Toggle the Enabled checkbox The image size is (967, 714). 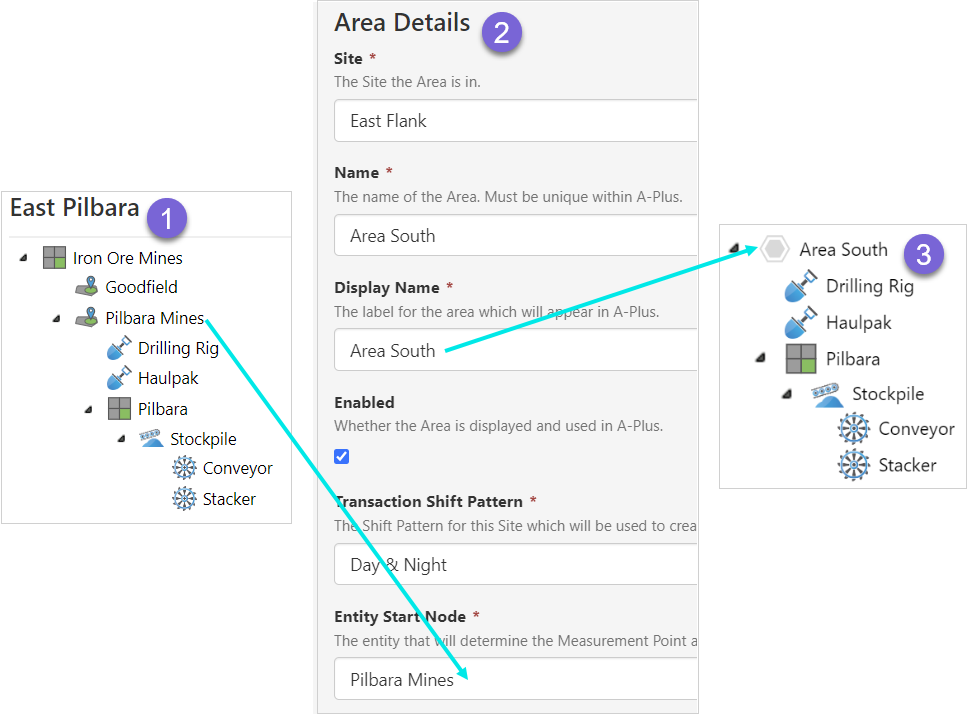click(342, 456)
